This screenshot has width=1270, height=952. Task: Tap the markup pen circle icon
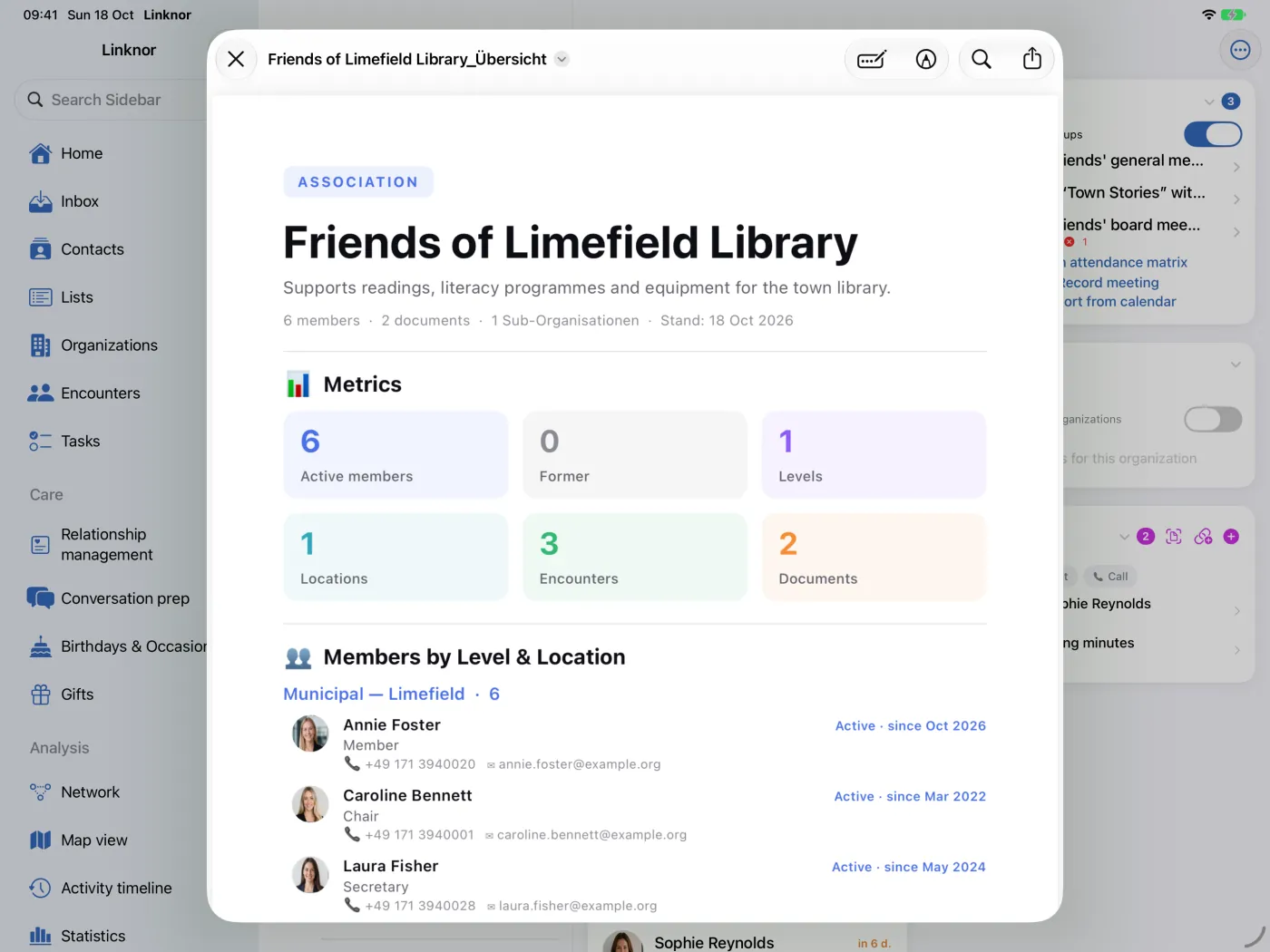[925, 60]
